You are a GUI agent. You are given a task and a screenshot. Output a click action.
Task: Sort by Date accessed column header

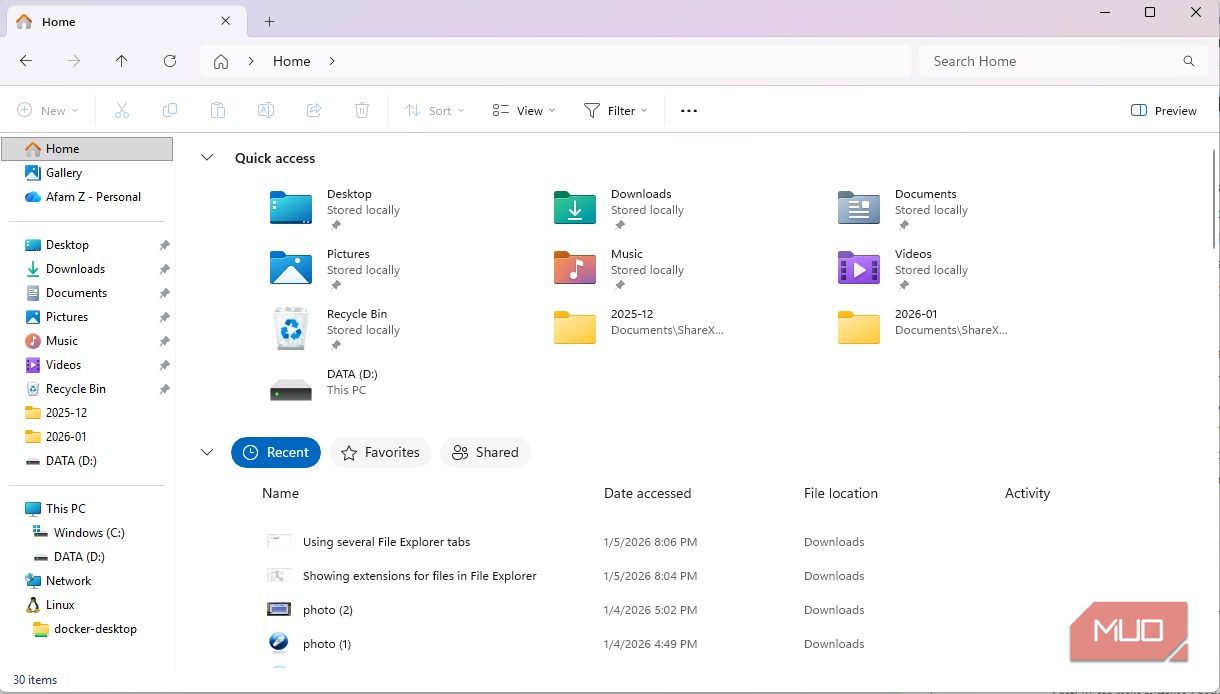(647, 493)
